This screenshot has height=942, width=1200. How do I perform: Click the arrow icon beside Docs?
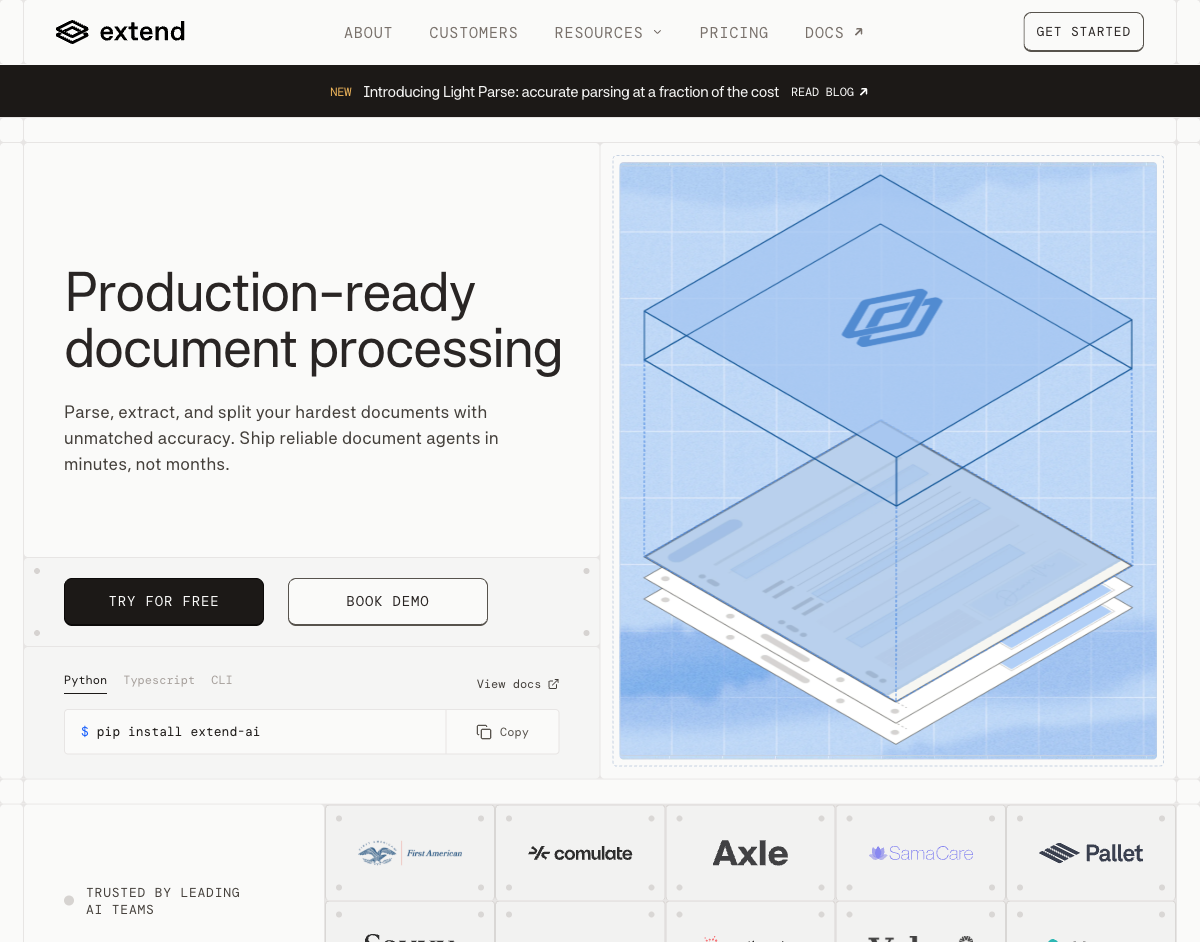[x=858, y=32]
